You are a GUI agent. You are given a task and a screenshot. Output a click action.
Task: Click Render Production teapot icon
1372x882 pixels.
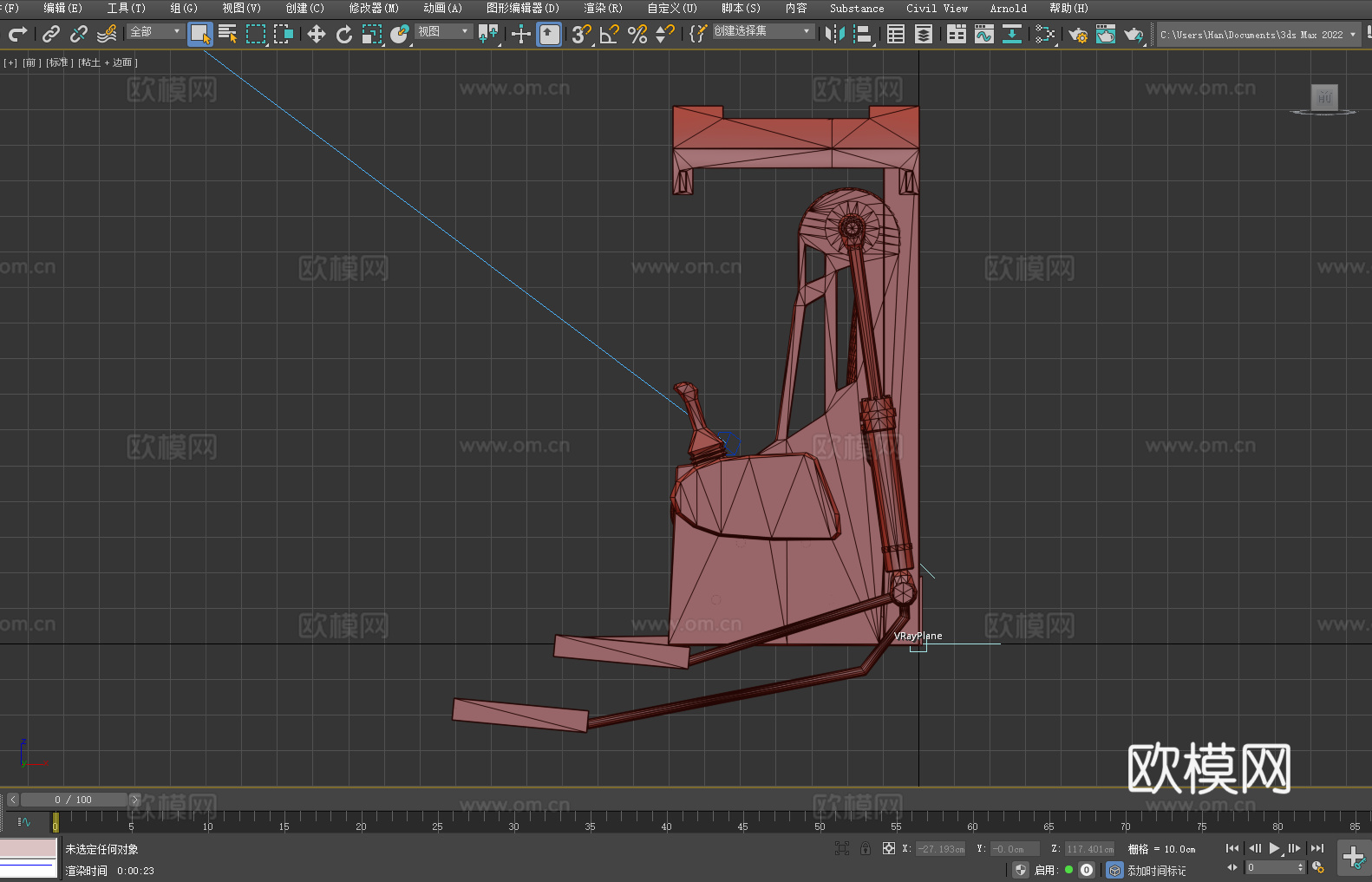tap(1134, 34)
